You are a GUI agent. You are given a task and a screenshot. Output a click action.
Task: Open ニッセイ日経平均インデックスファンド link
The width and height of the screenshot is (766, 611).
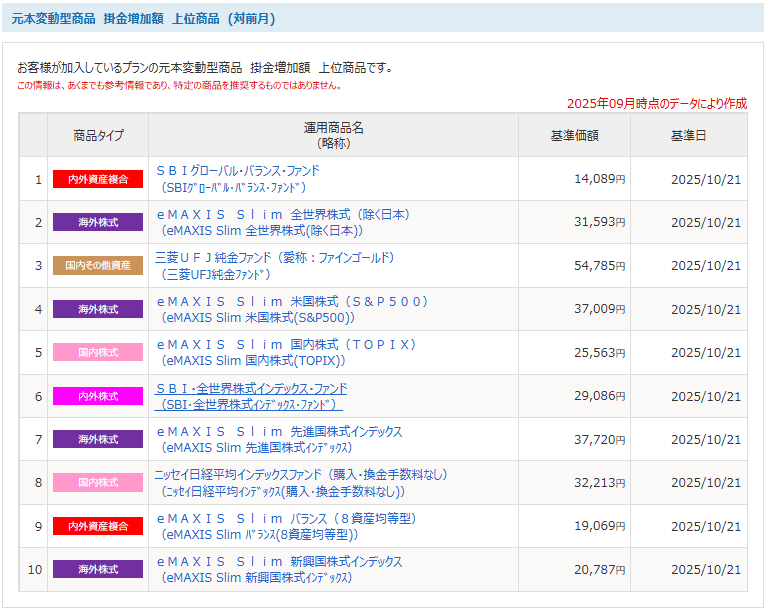pyautogui.click(x=301, y=474)
